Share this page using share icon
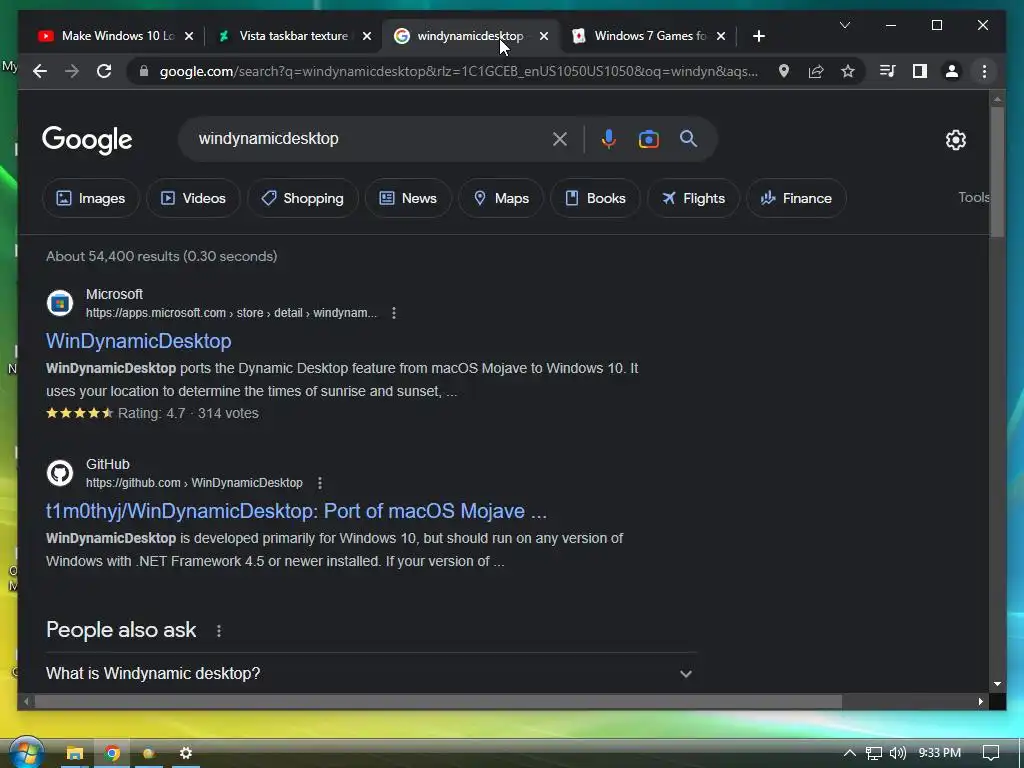This screenshot has width=1024, height=768. tap(816, 71)
